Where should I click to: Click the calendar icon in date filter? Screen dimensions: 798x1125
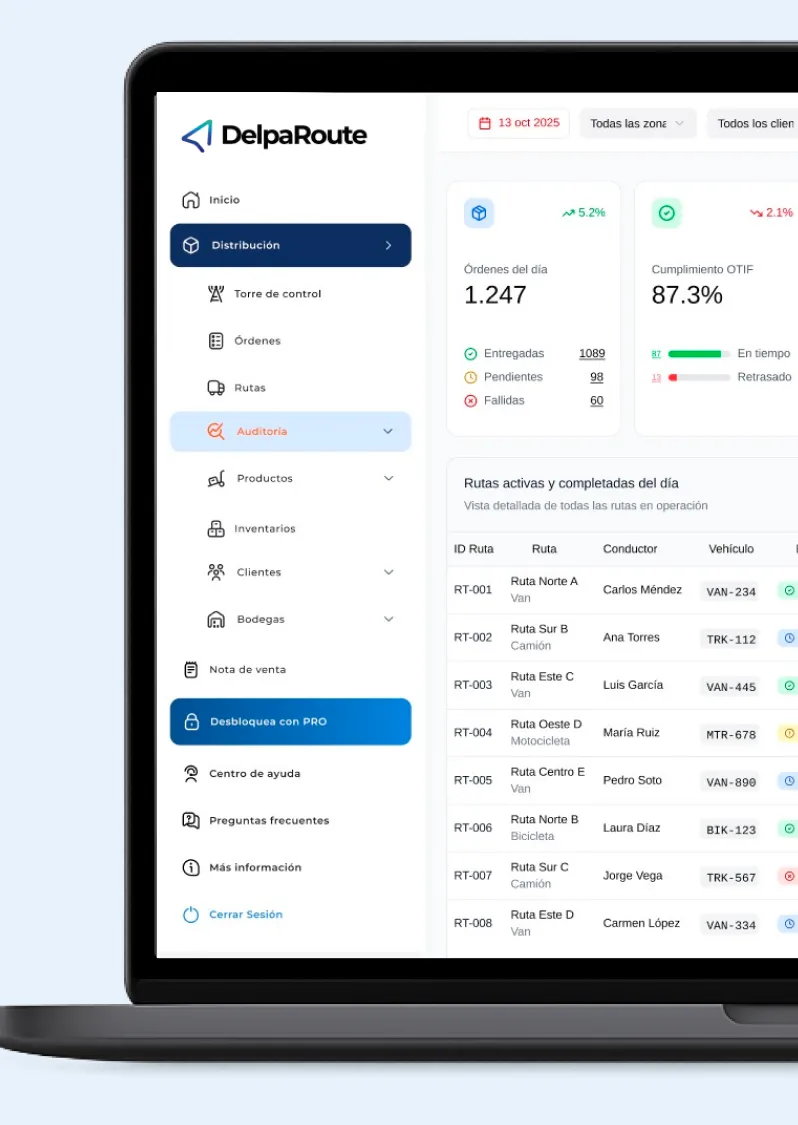[485, 123]
